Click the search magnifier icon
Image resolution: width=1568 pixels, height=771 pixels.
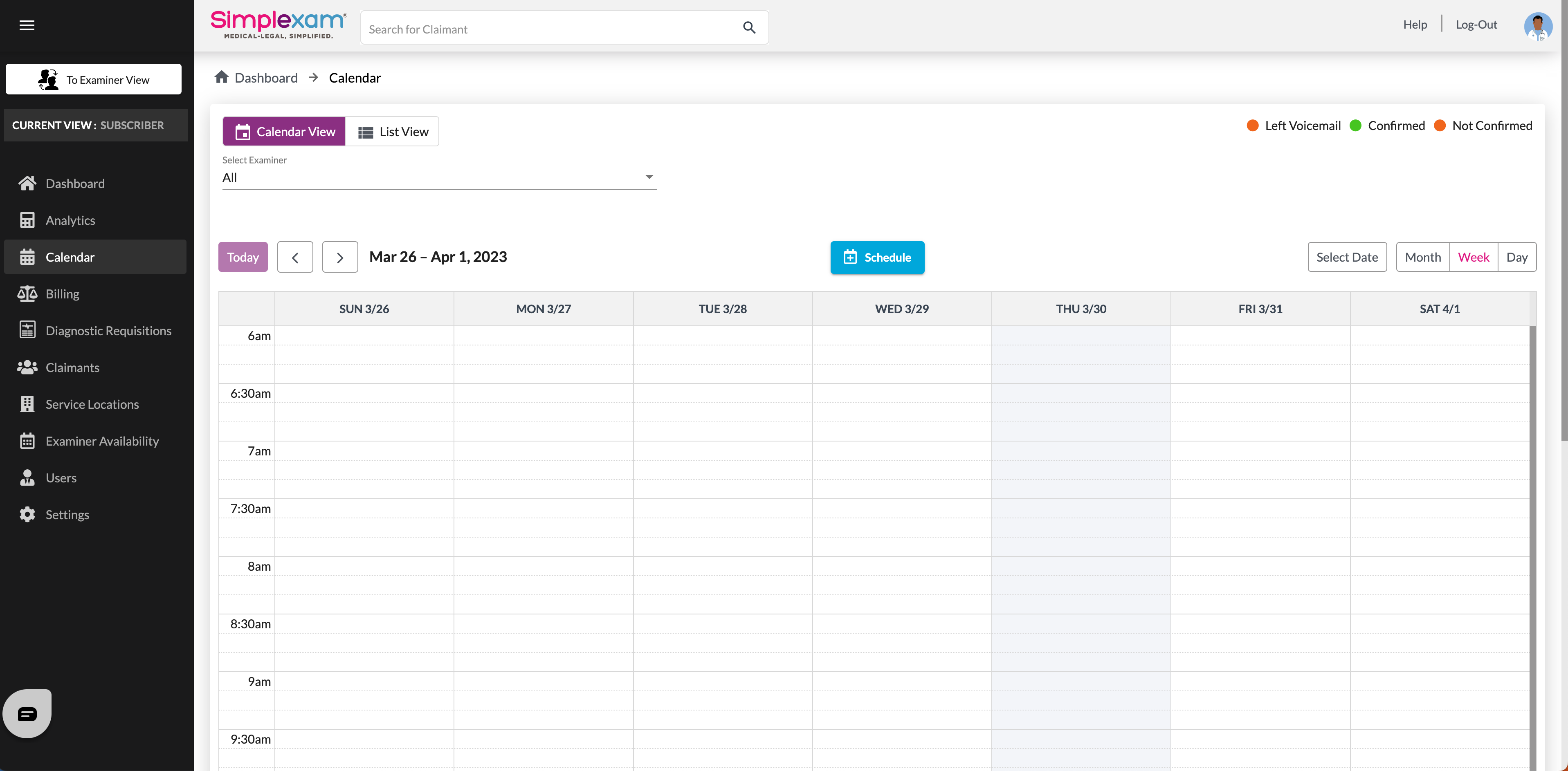click(749, 27)
